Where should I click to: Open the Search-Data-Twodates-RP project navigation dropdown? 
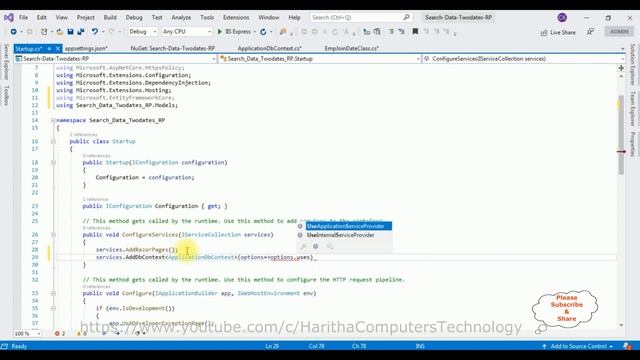[x=115, y=59]
